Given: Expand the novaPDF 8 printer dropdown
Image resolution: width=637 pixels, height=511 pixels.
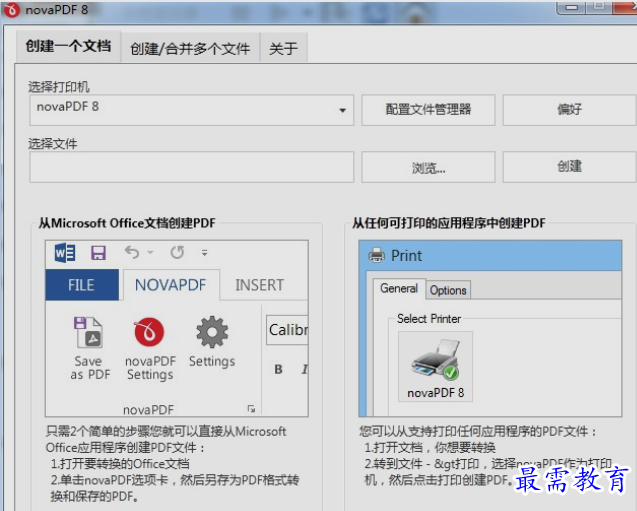Looking at the screenshot, I should tap(342, 110).
